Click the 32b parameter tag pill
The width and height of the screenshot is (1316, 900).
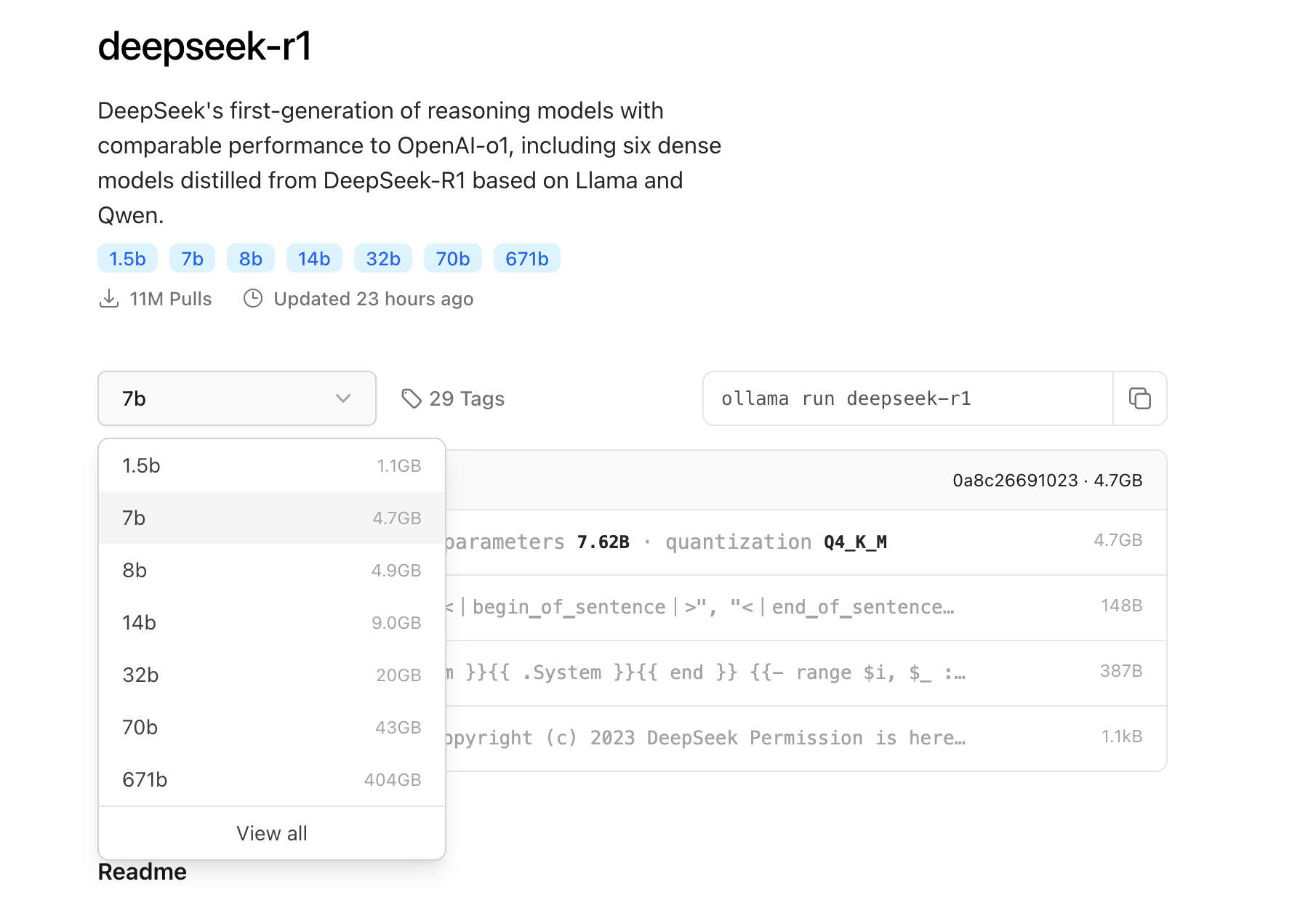pyautogui.click(x=382, y=258)
